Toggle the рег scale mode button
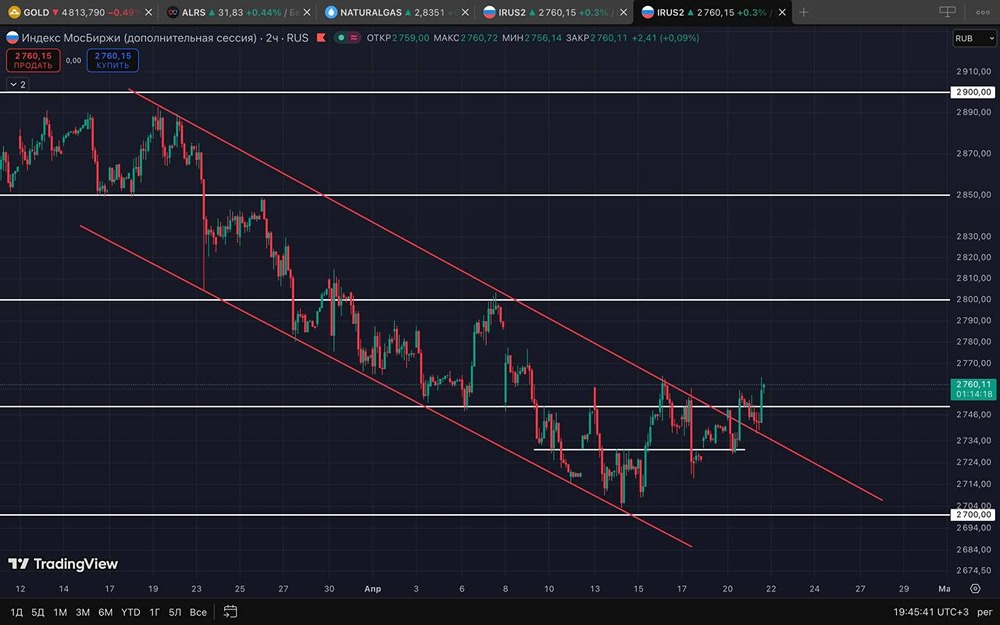 tap(985, 612)
